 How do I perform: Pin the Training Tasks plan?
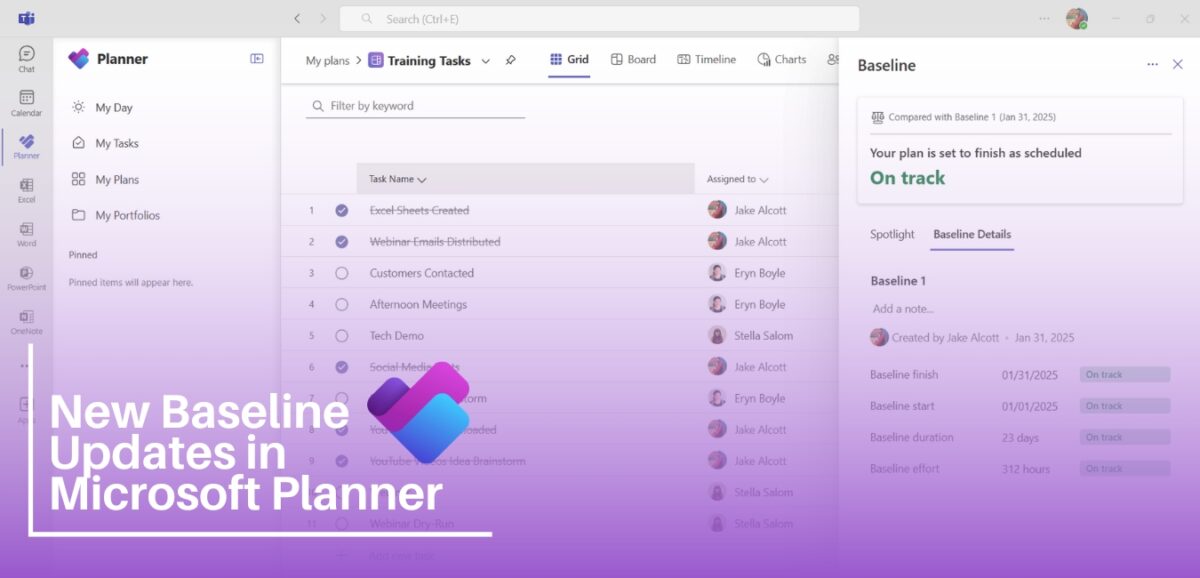pyautogui.click(x=511, y=60)
